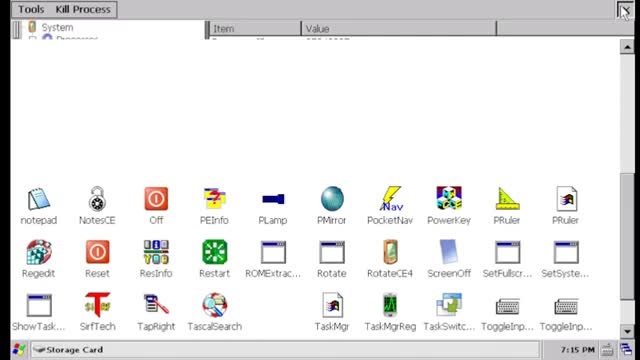Open the last ToggleInp... keyboard icon
Image resolution: width=640 pixels, height=360 pixels.
pos(566,307)
